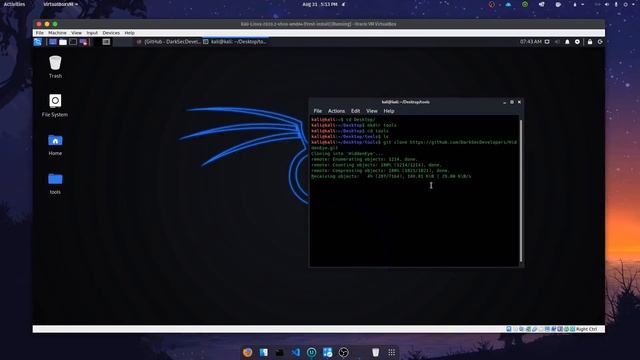The image size is (640, 360).
Task: Open VirtualBox Input menu
Action: pos(92,33)
